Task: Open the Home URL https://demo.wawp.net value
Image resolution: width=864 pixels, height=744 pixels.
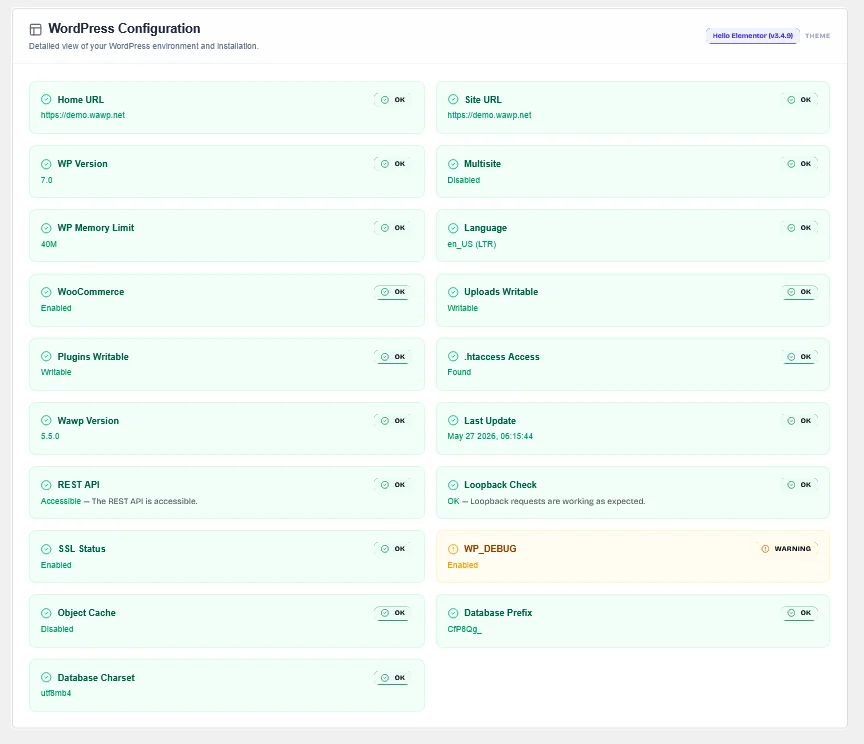Action: [83, 115]
